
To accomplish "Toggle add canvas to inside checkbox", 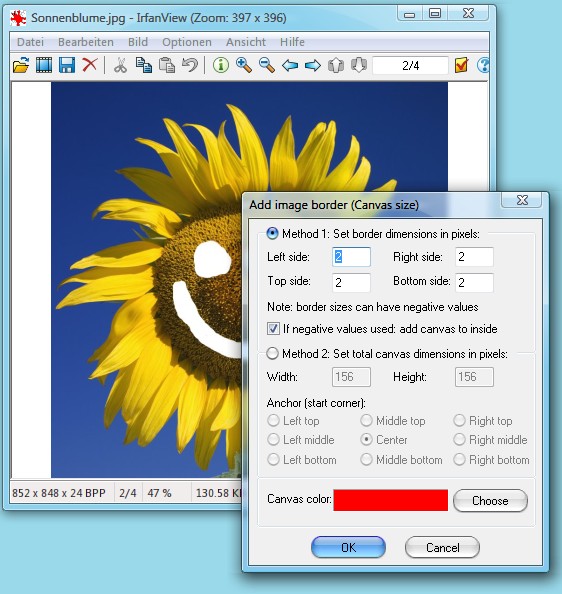I will (x=273, y=328).
